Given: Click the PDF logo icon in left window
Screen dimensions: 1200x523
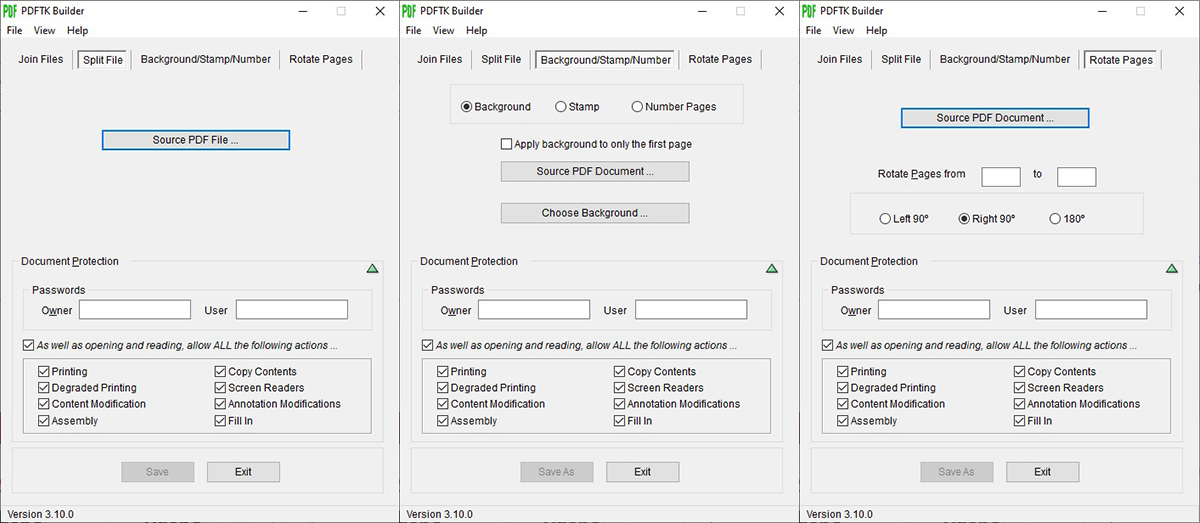Looking at the screenshot, I should pos(12,11).
